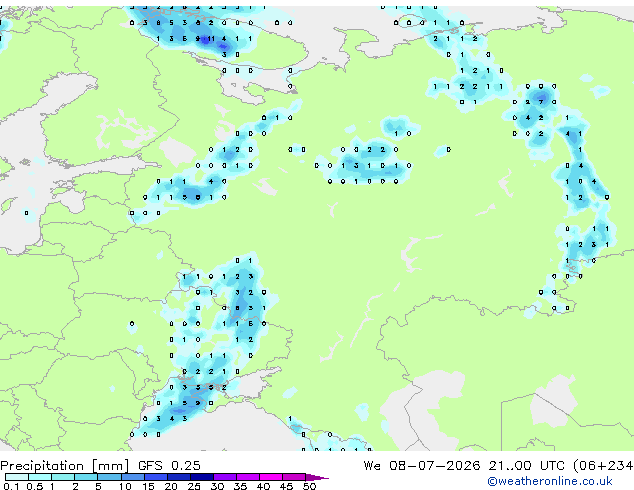Screen dimensions: 634x490
Task: Pick the 10–15 mm legend color swatch
Action: [132, 477]
